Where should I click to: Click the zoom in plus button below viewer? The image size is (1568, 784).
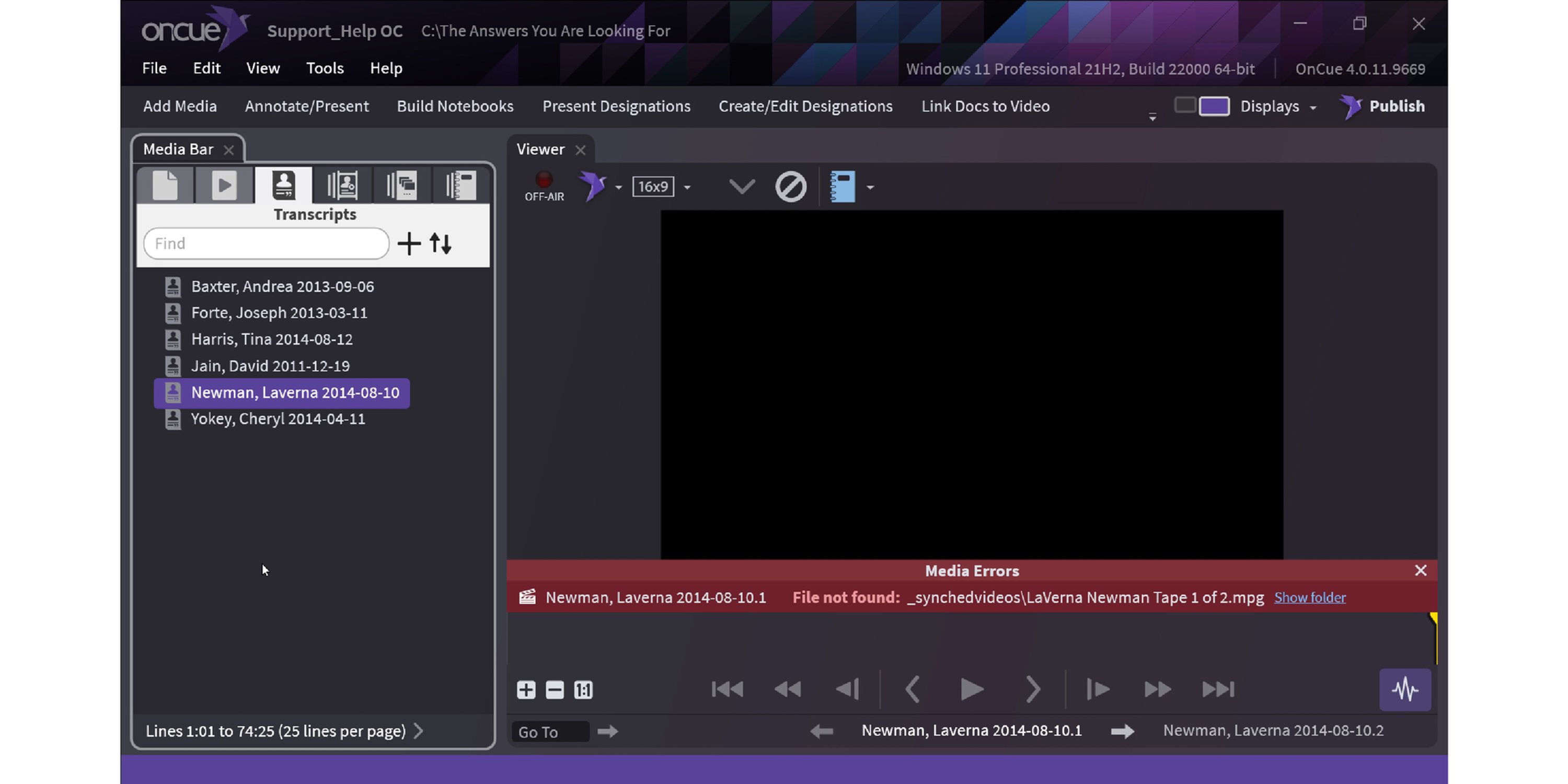point(526,689)
